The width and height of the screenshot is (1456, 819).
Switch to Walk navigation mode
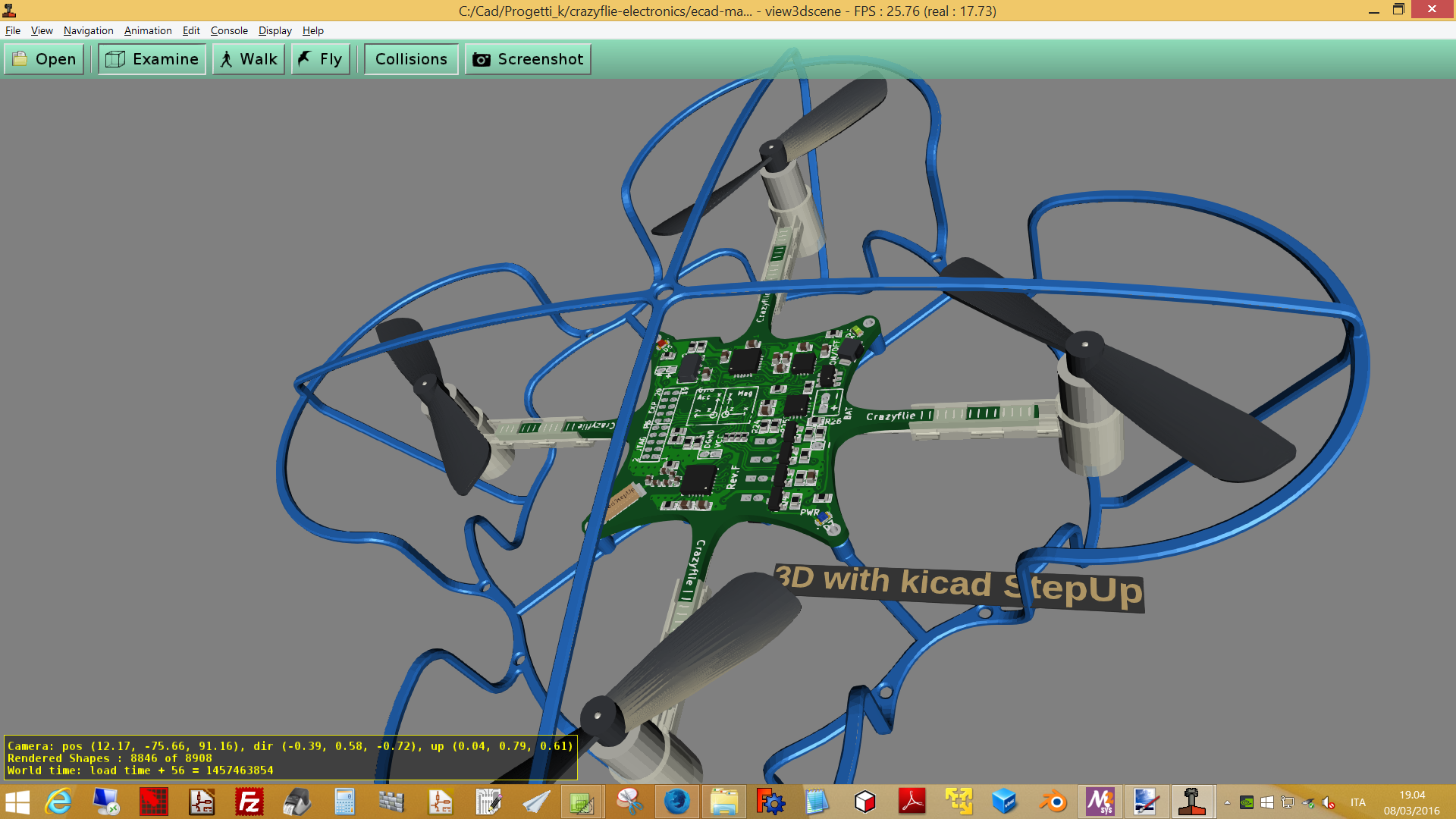tap(248, 59)
